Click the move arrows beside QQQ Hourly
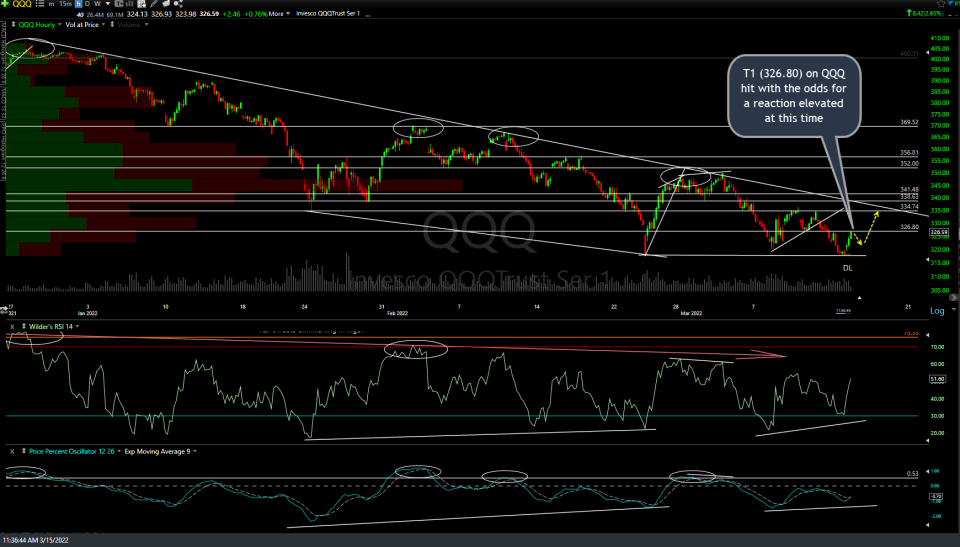The height and width of the screenshot is (547, 960). click(x=13, y=25)
